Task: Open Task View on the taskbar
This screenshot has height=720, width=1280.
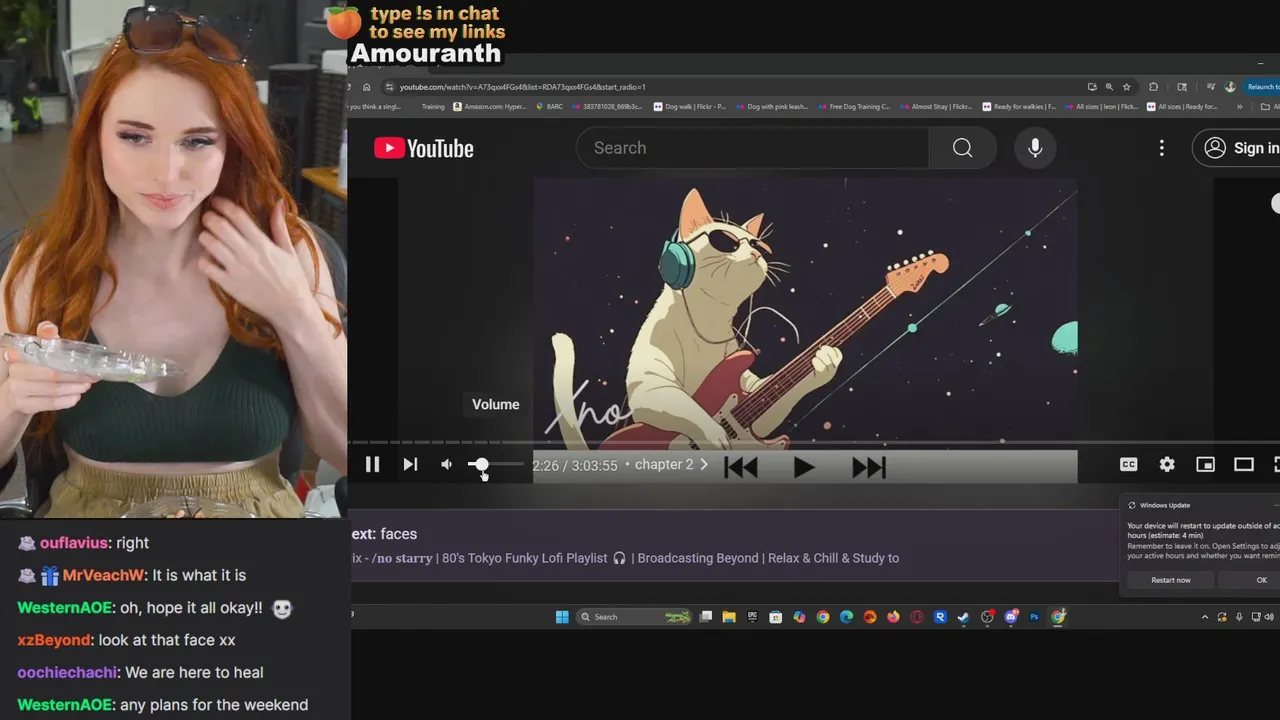Action: (705, 617)
